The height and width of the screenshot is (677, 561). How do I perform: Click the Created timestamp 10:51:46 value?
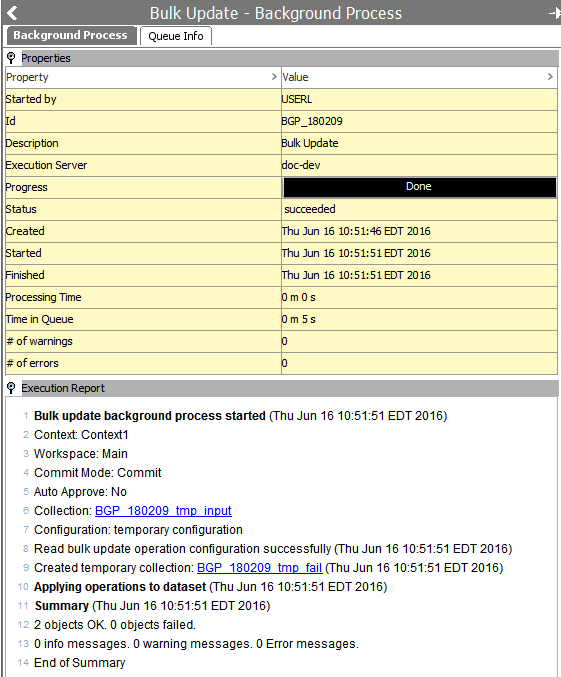tap(356, 231)
